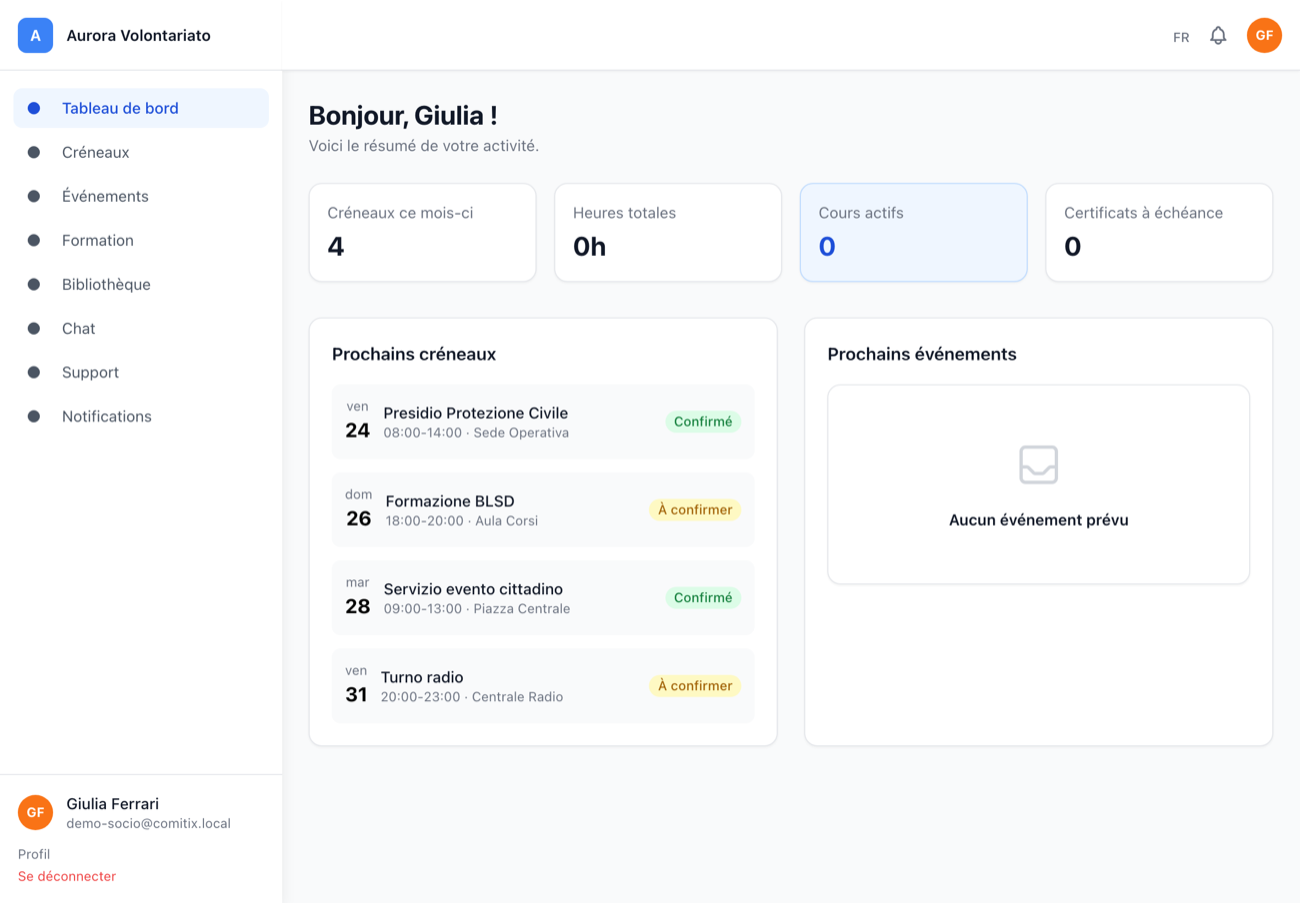Click the Profil link
The height and width of the screenshot is (903, 1300).
coord(34,854)
